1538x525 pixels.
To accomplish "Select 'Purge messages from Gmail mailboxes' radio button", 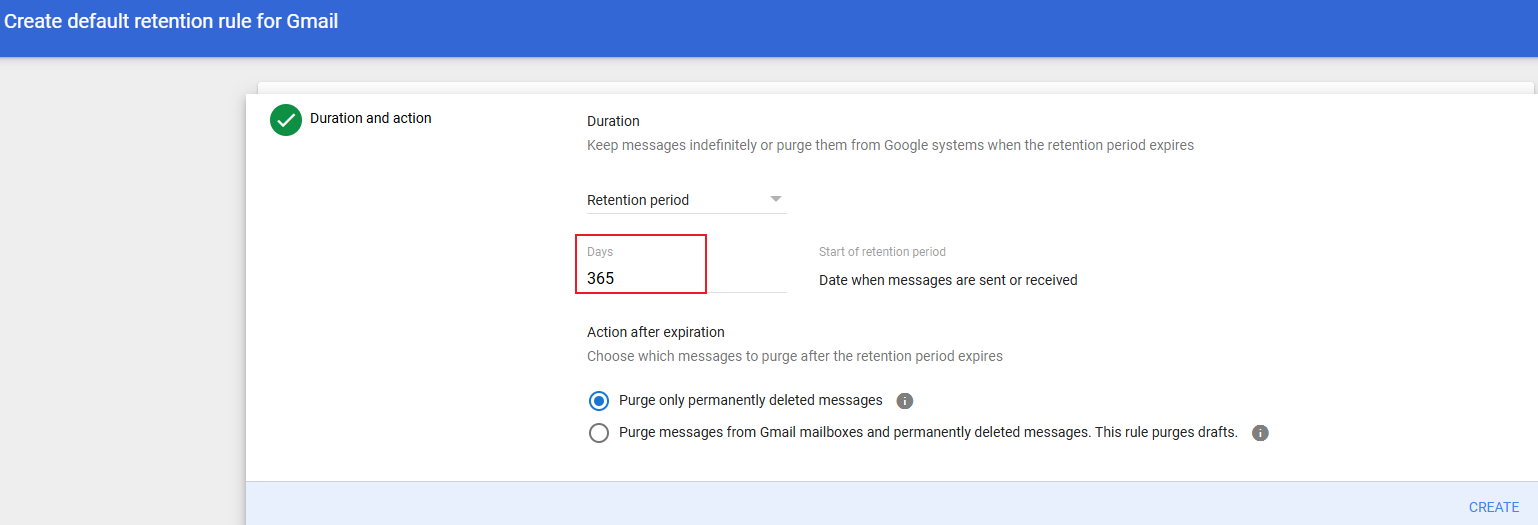I will [599, 433].
